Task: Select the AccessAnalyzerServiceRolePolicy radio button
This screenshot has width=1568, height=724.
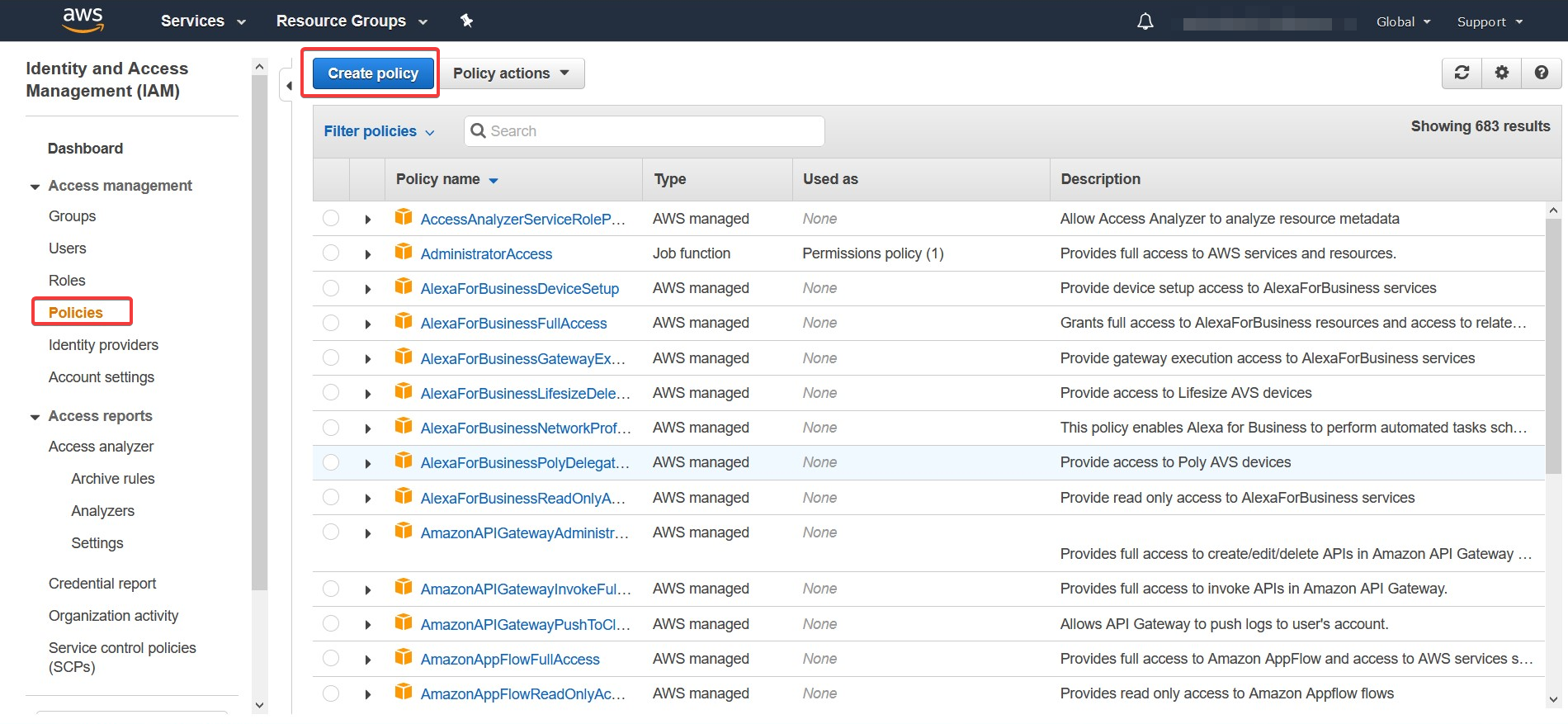Action: [331, 218]
